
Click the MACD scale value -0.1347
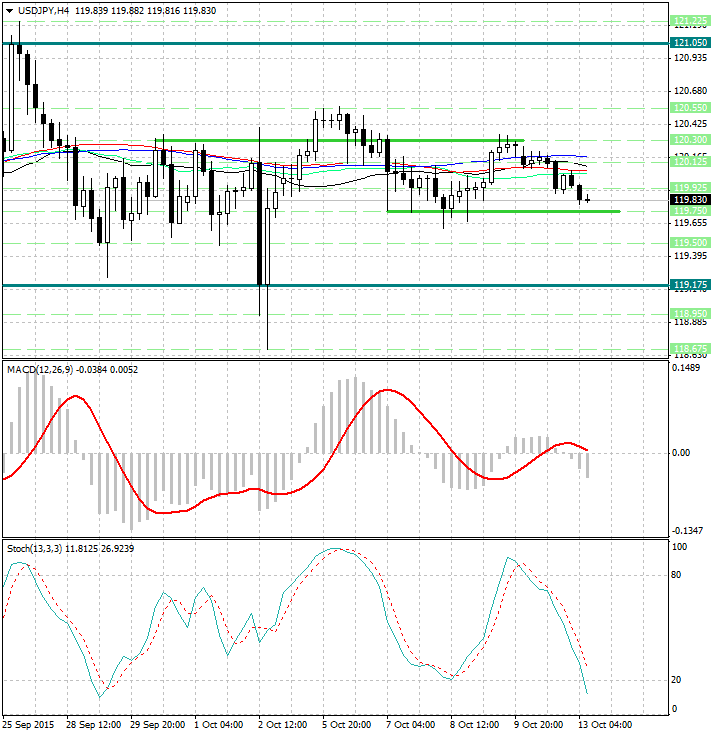(x=687, y=531)
